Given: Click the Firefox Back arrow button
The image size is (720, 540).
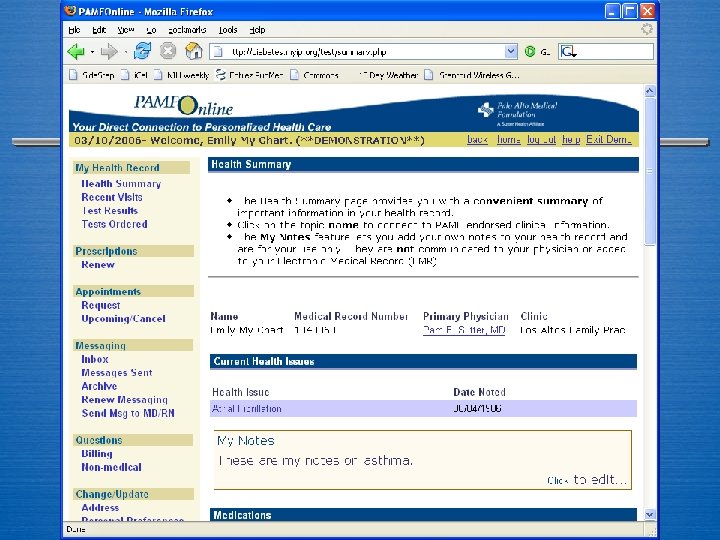Looking at the screenshot, I should pyautogui.click(x=76, y=51).
